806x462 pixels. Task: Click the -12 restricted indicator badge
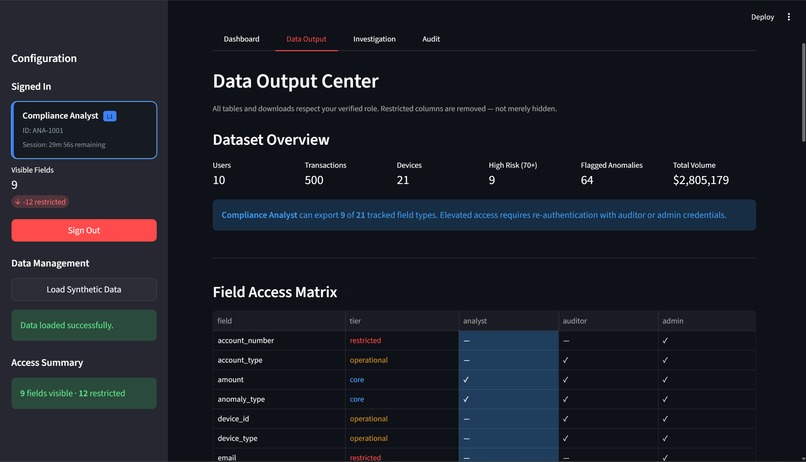click(x=40, y=202)
